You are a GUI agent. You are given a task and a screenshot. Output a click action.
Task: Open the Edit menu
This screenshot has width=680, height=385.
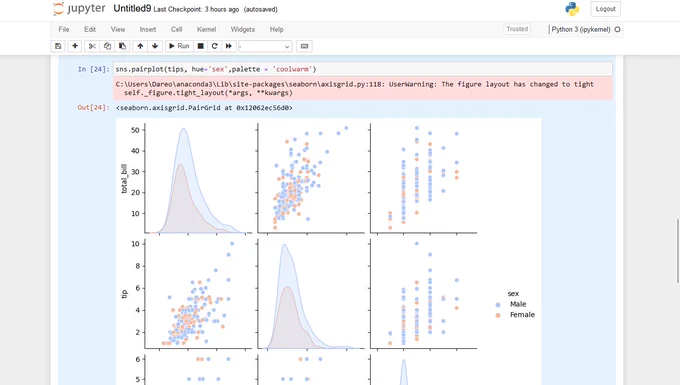click(90, 29)
